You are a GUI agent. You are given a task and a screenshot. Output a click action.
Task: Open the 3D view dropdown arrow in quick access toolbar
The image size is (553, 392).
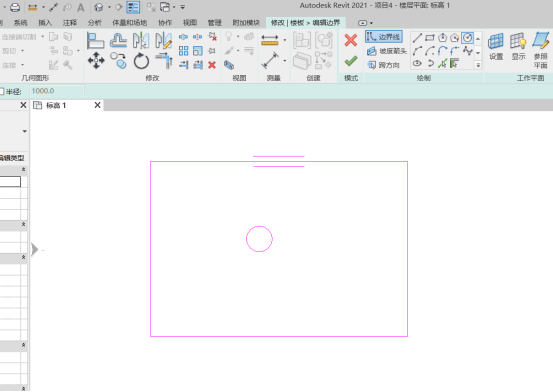coord(109,7)
